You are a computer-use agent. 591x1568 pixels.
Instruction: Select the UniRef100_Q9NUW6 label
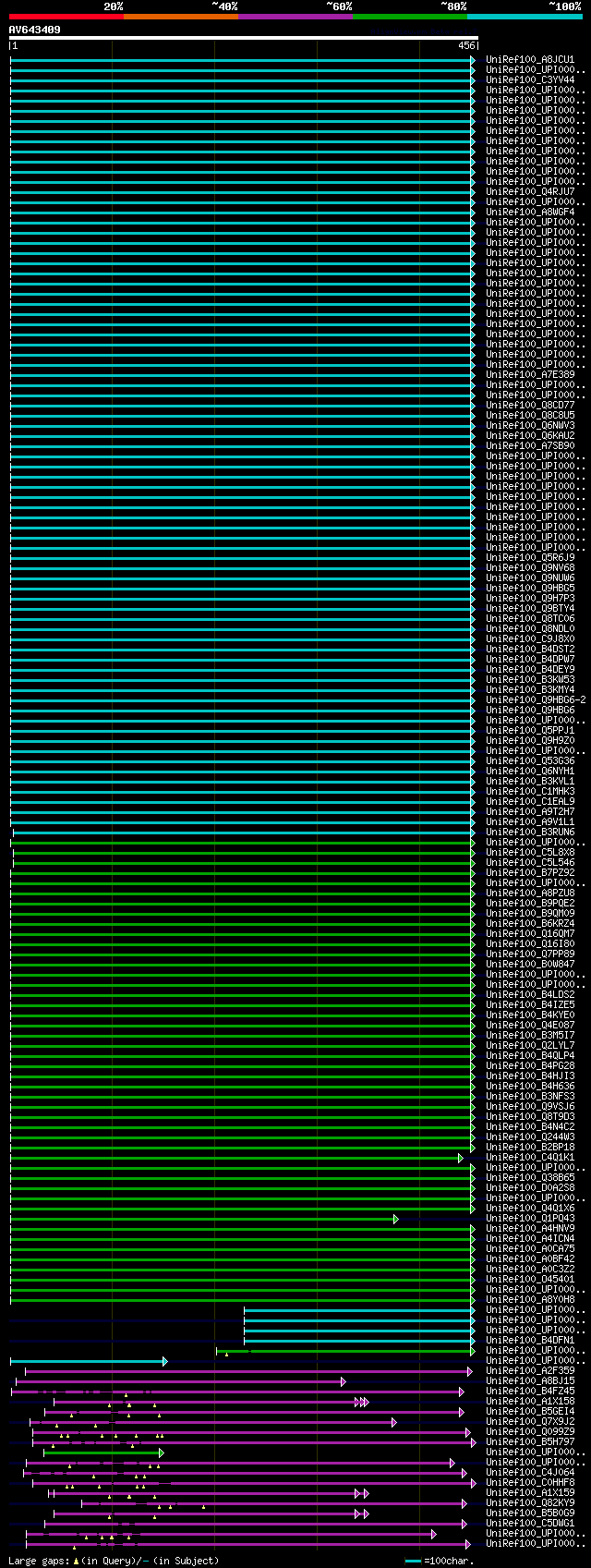[x=530, y=578]
